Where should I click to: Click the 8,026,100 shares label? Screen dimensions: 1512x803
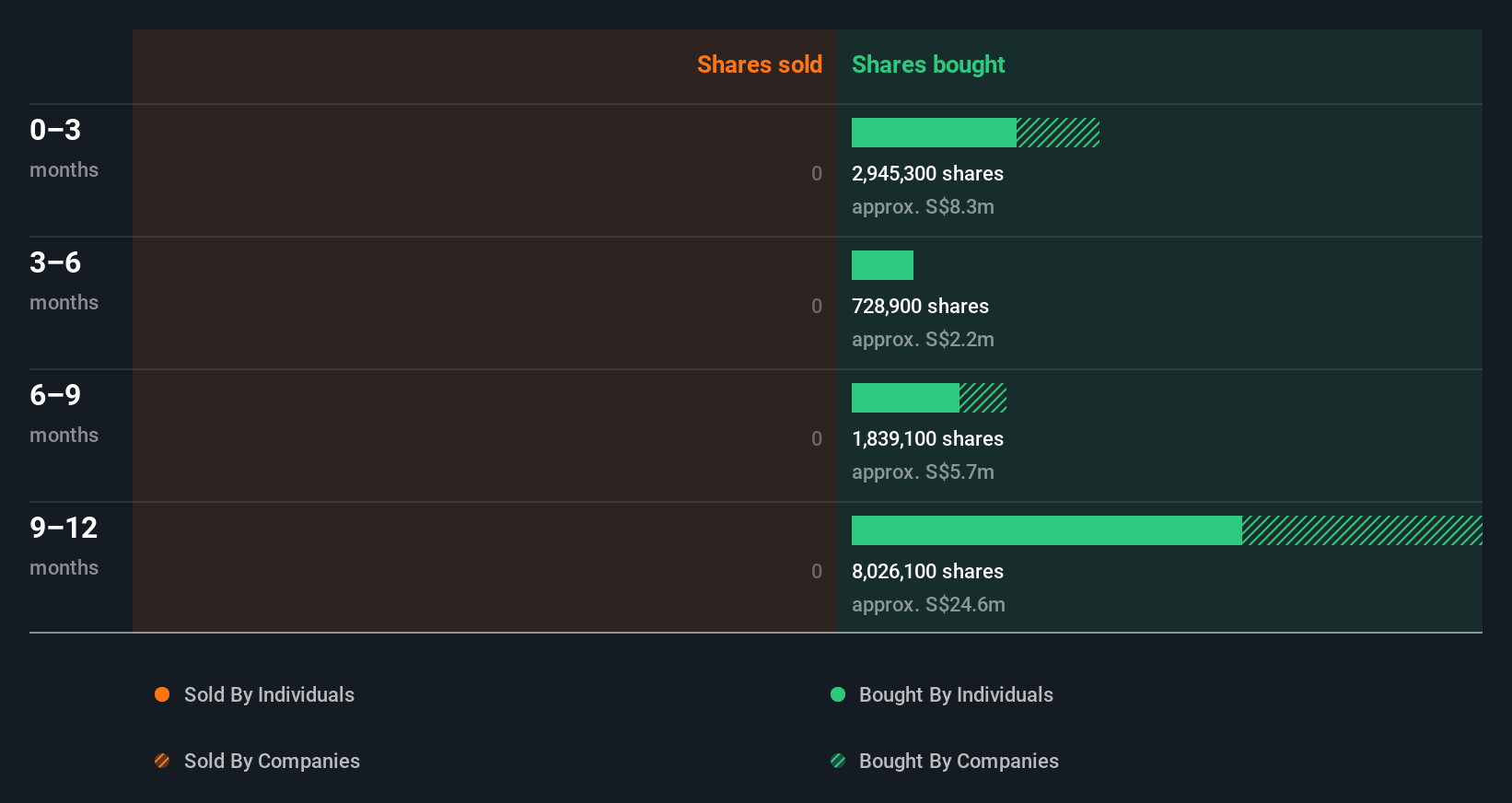(927, 571)
